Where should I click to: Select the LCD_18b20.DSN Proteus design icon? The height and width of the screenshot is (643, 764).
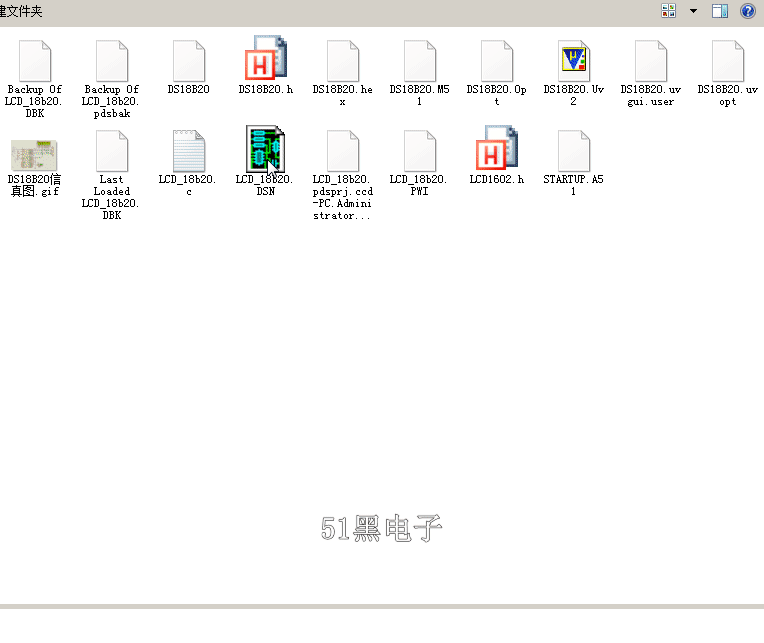[x=266, y=149]
